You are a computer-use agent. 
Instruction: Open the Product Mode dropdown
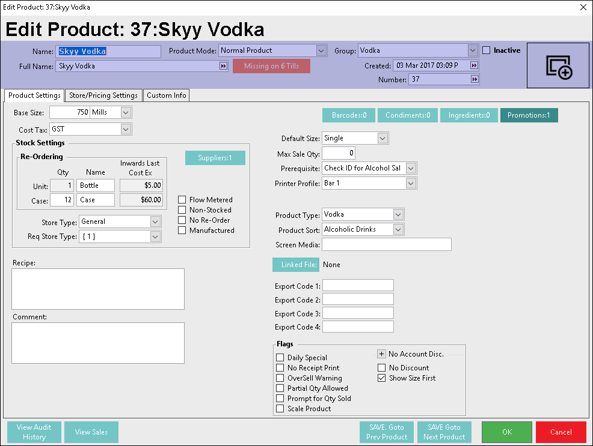[321, 50]
